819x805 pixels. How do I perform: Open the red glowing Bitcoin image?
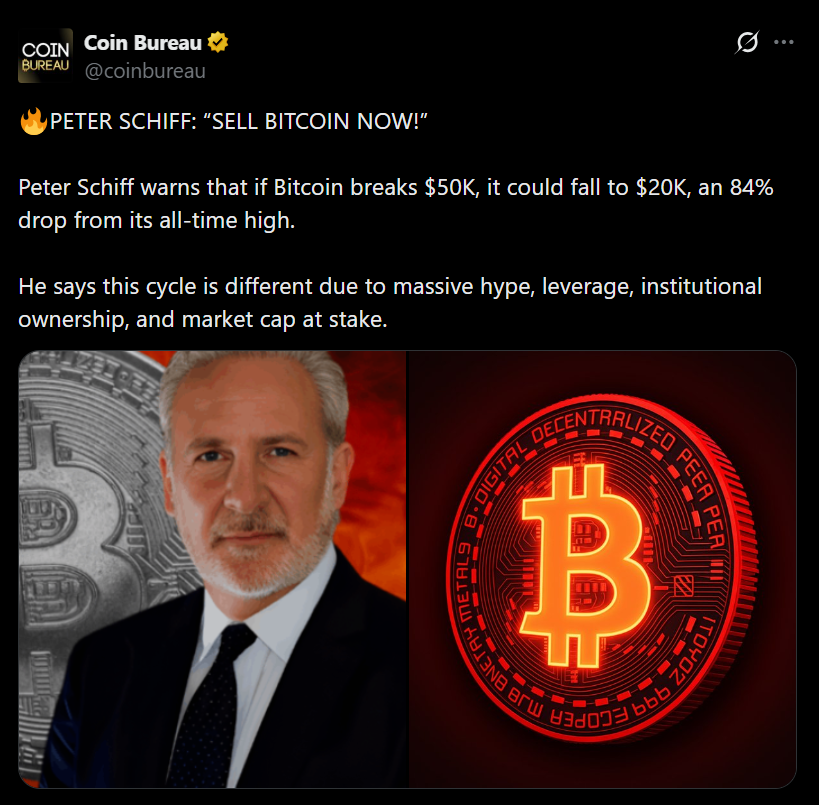(602, 569)
